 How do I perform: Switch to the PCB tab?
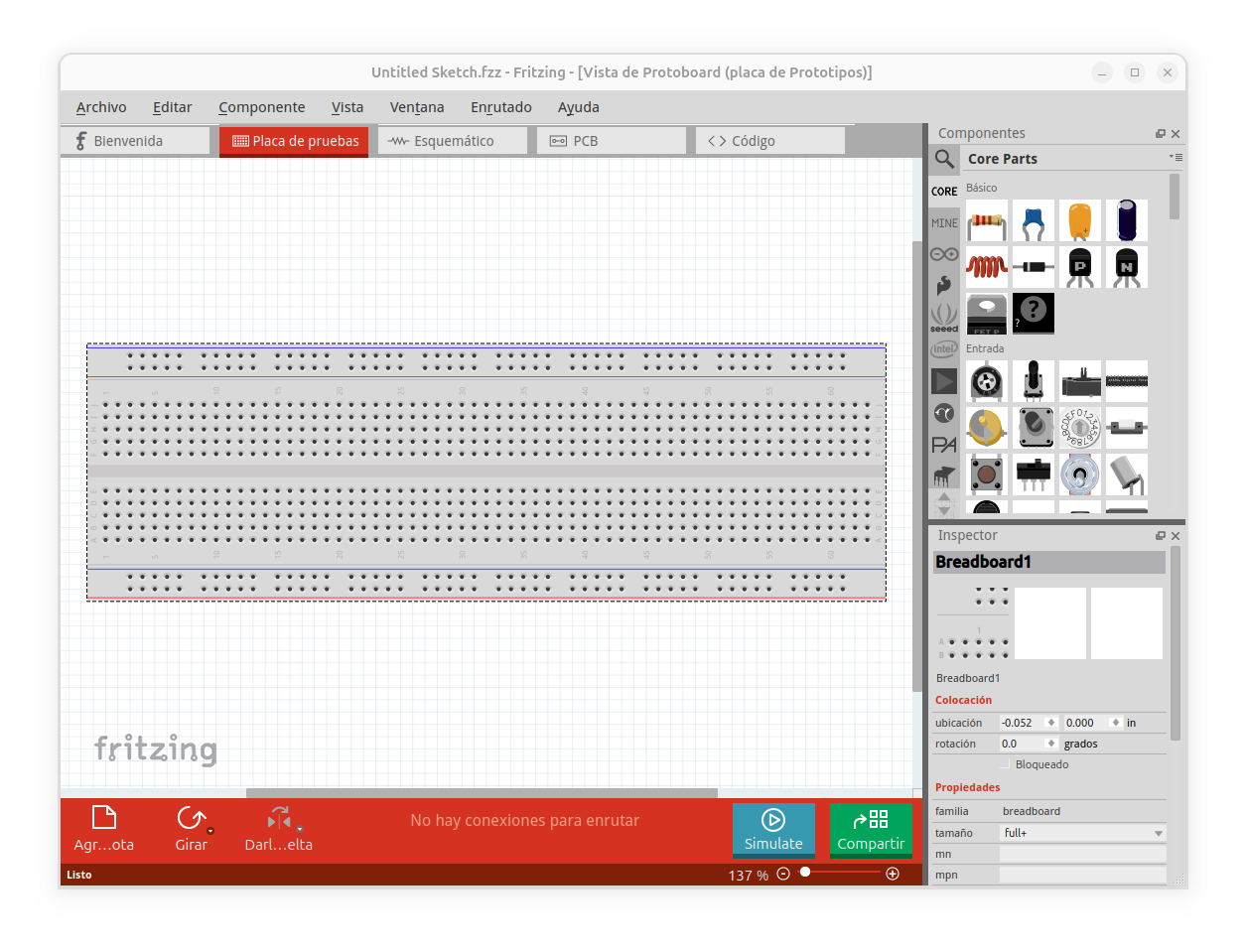(612, 141)
